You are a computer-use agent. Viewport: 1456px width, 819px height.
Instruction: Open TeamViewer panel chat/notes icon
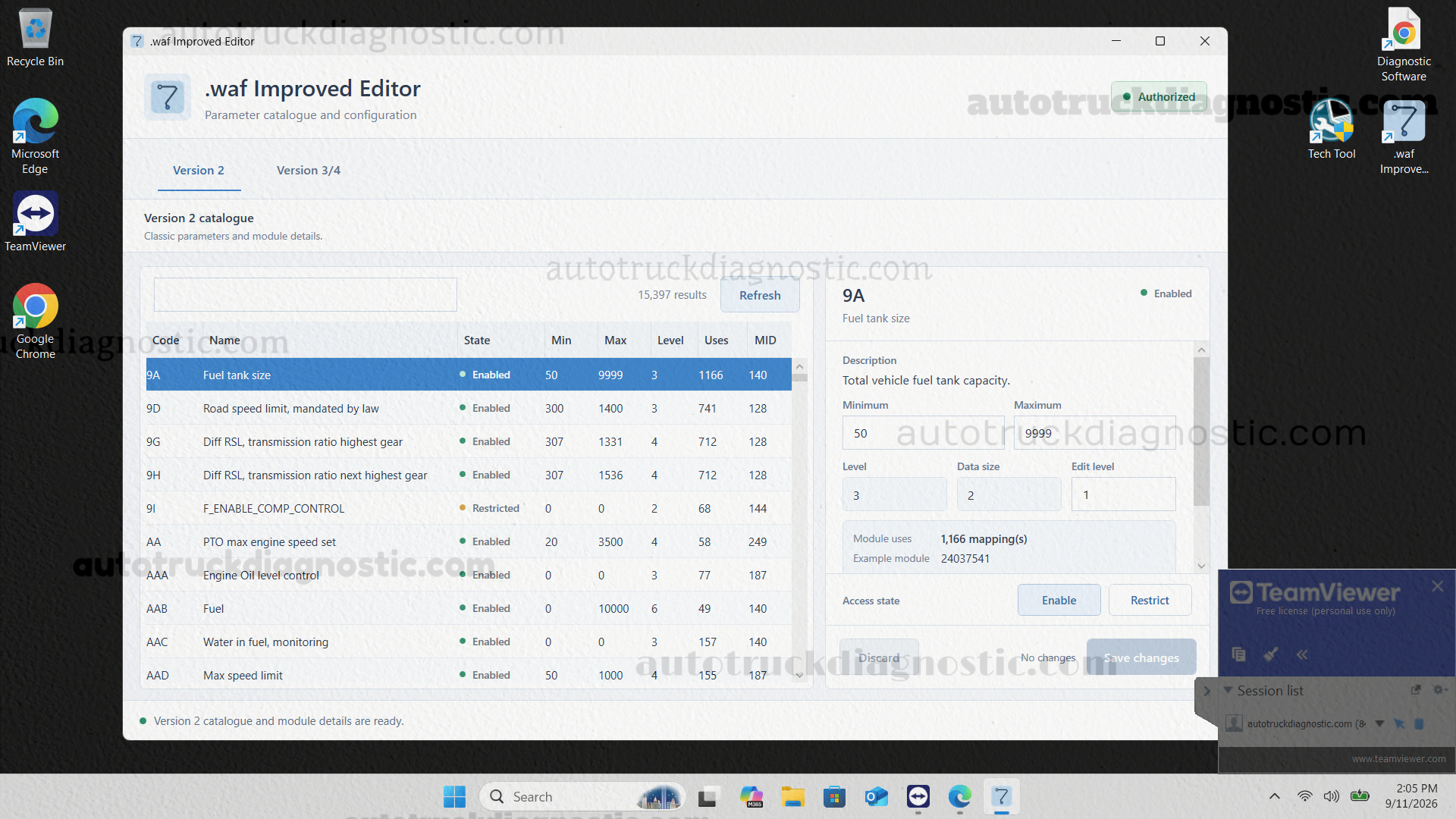pos(1239,654)
